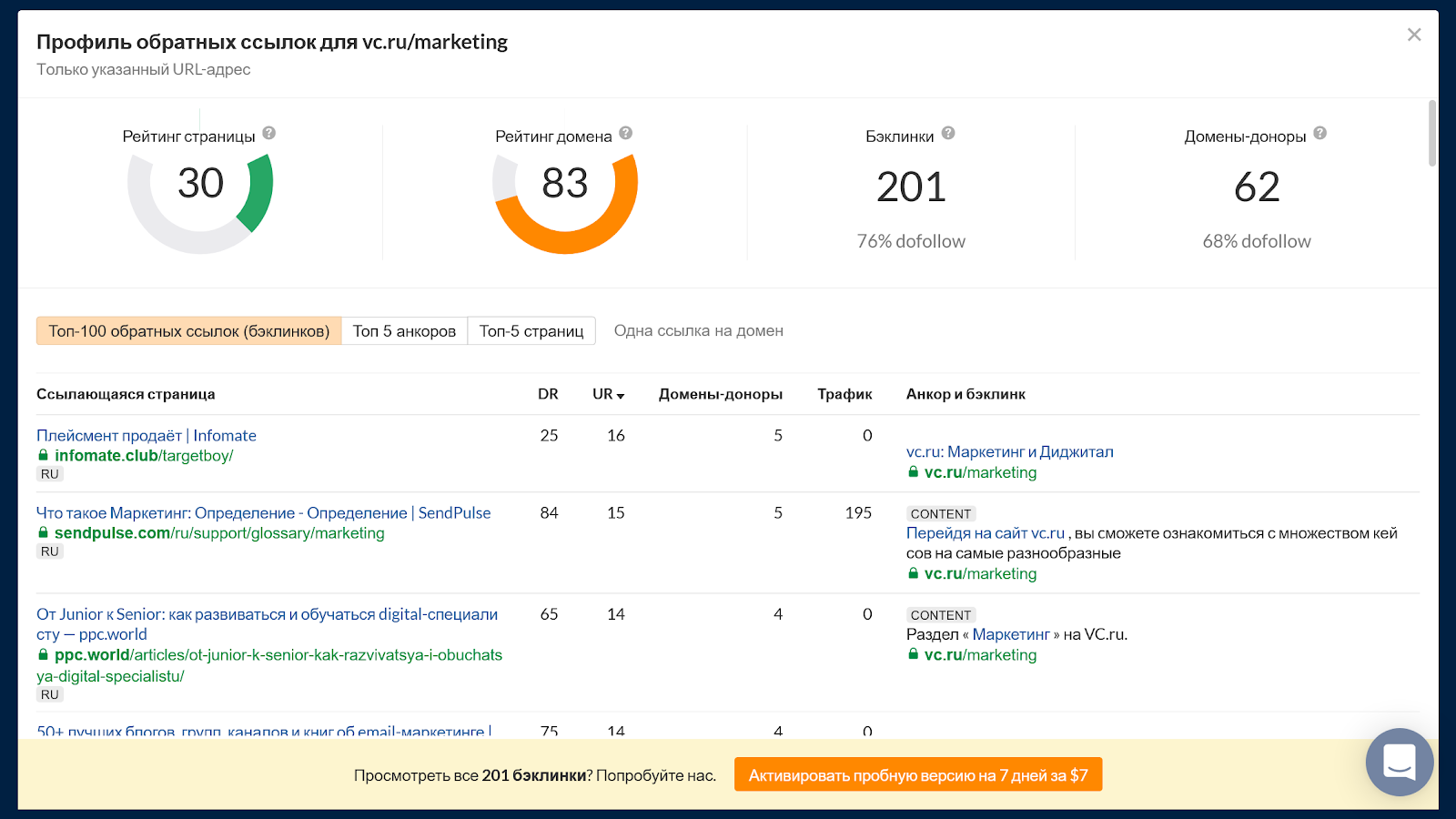
Task: Click anchor Перейдя на сайт vc.ru
Action: pos(986,533)
